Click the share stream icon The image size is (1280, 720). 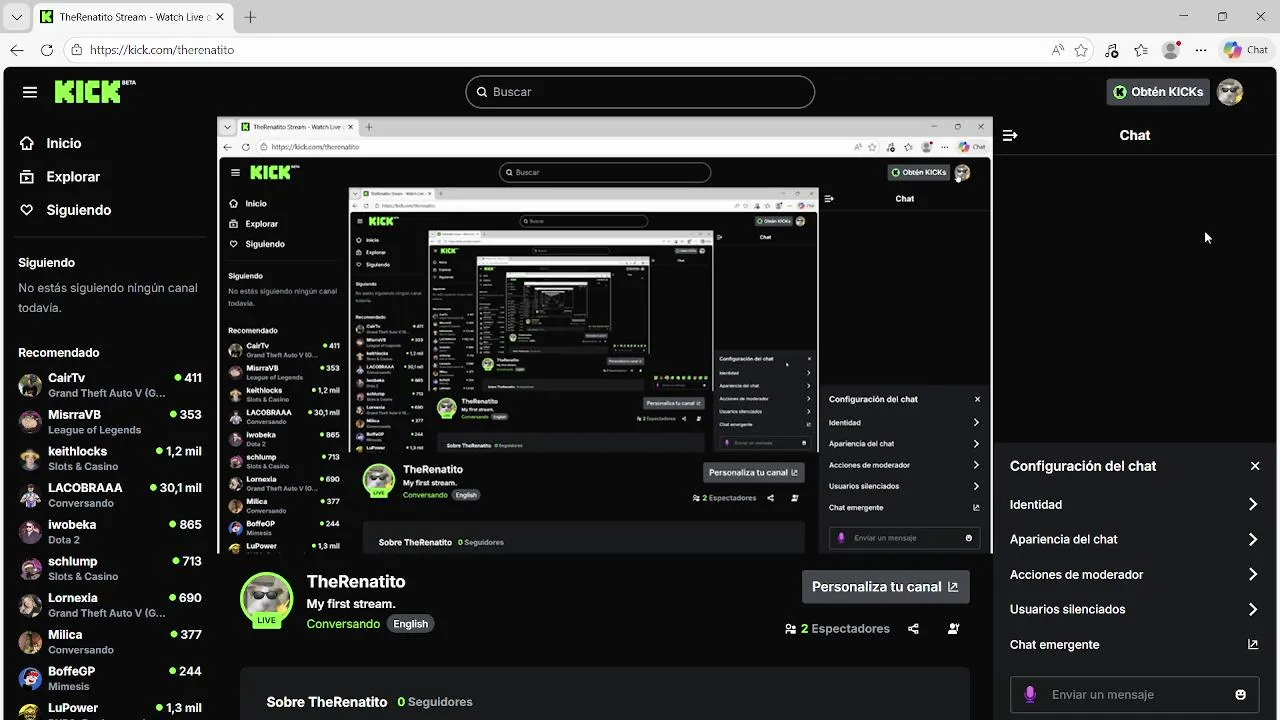coord(913,629)
